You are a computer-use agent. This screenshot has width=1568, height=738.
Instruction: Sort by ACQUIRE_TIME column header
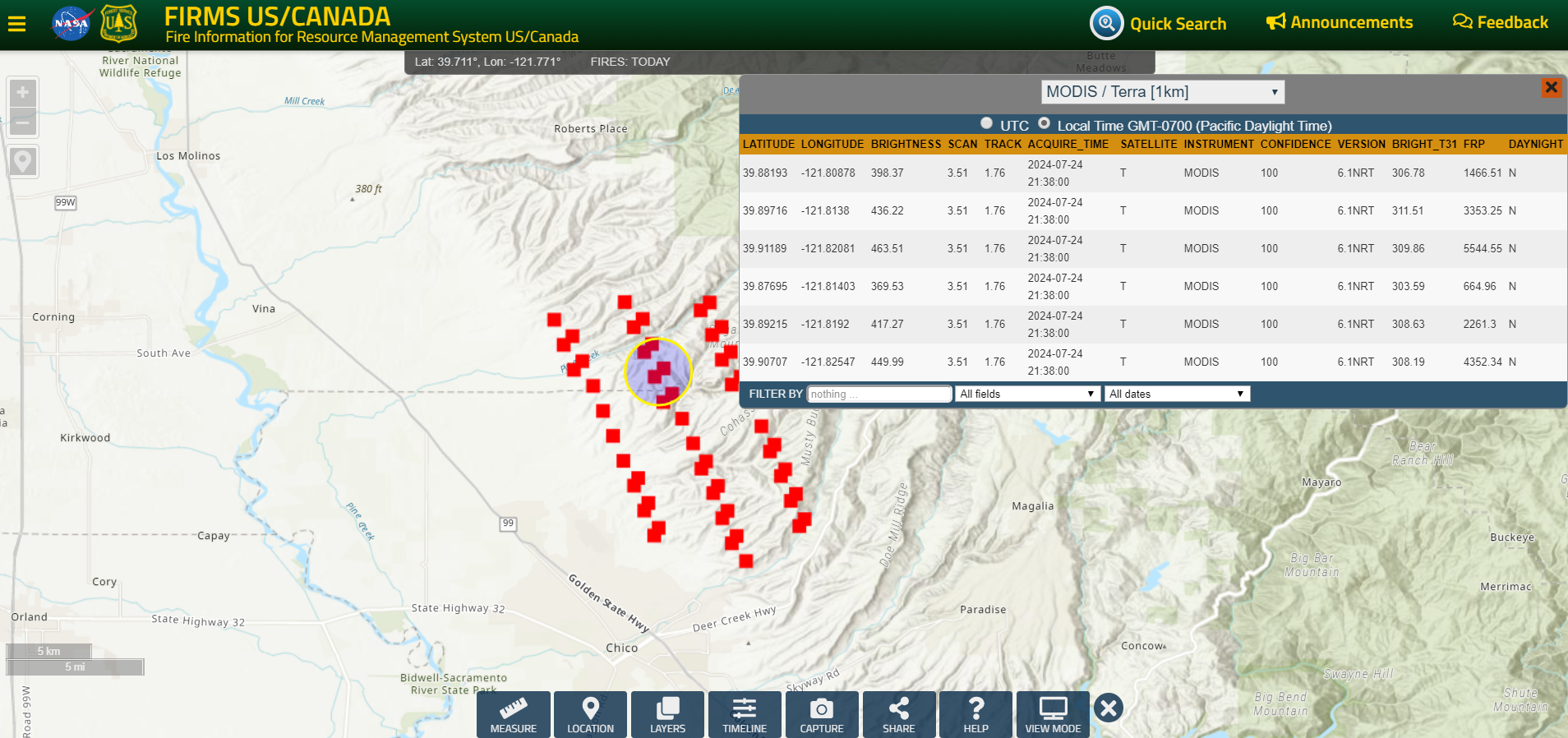tap(1068, 144)
